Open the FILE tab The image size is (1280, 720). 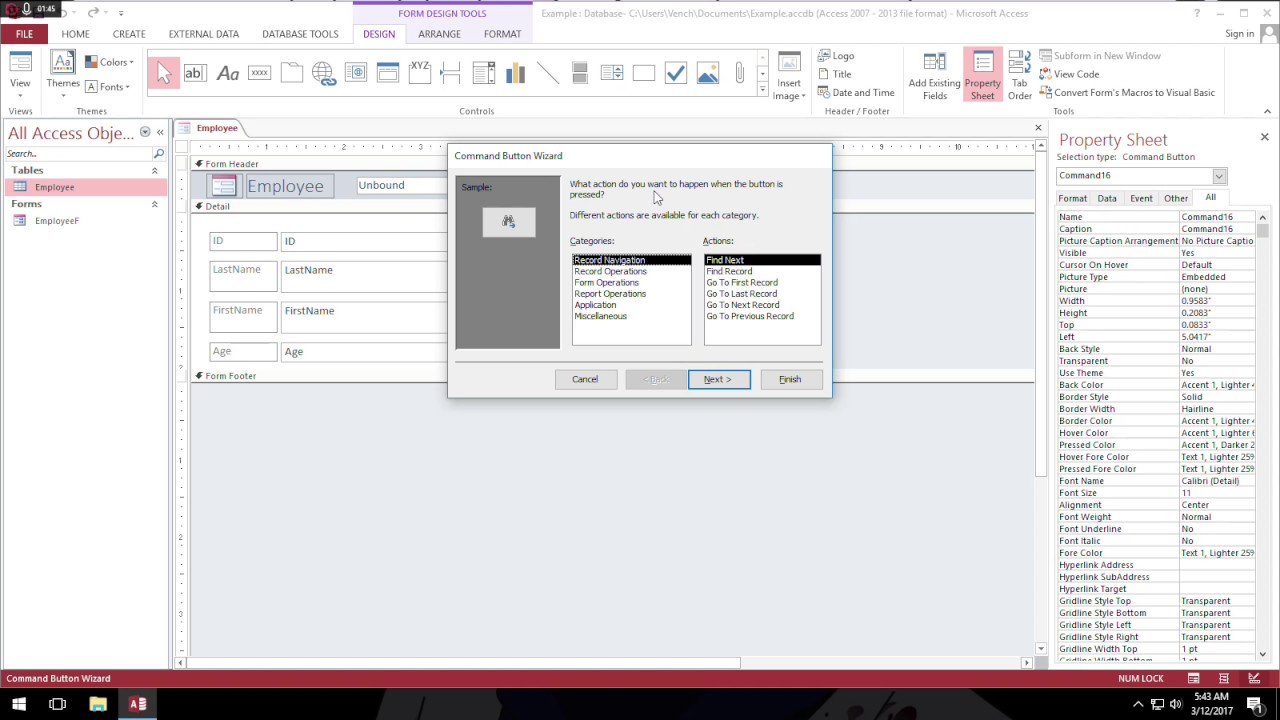pyautogui.click(x=24, y=34)
